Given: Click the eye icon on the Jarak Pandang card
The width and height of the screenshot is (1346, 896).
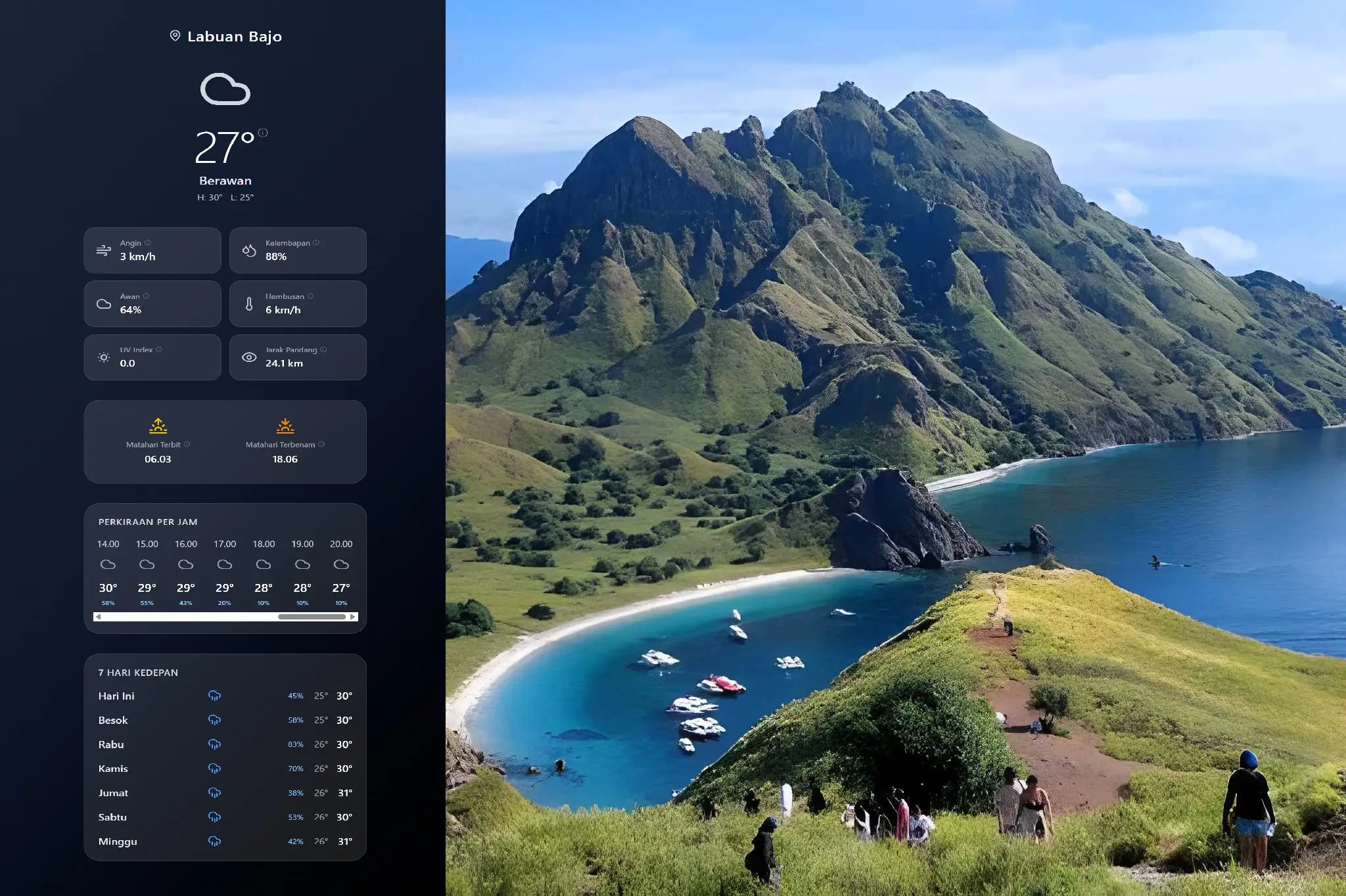Looking at the screenshot, I should click(248, 357).
